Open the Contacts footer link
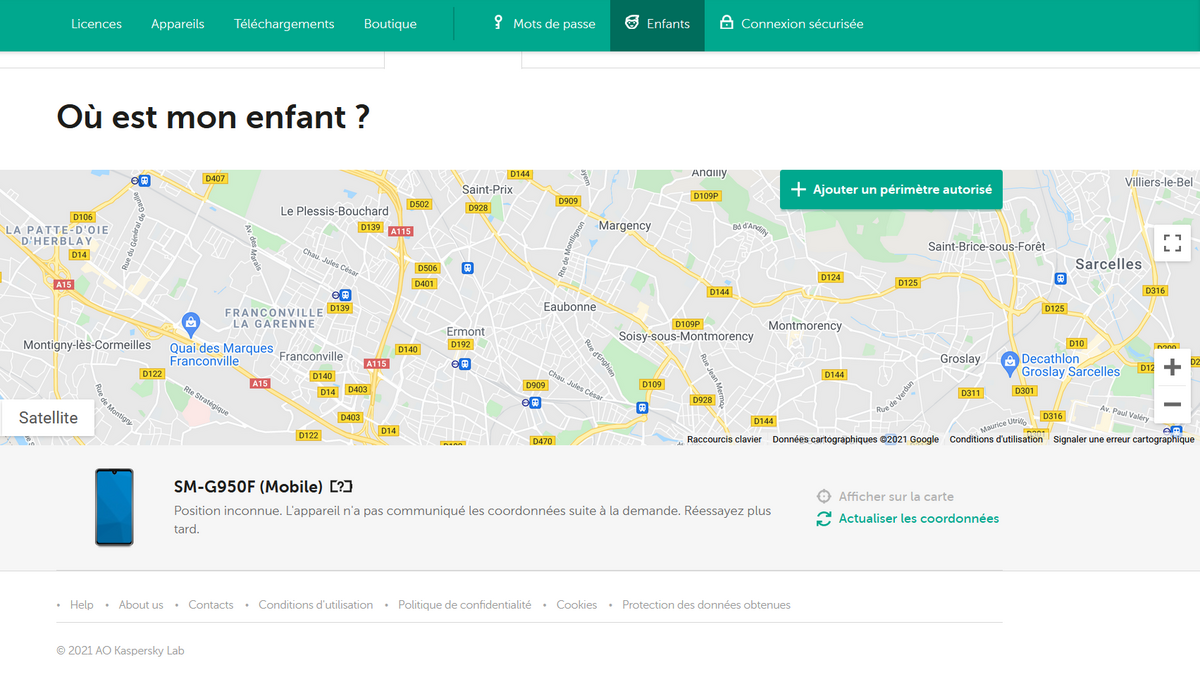 click(211, 605)
